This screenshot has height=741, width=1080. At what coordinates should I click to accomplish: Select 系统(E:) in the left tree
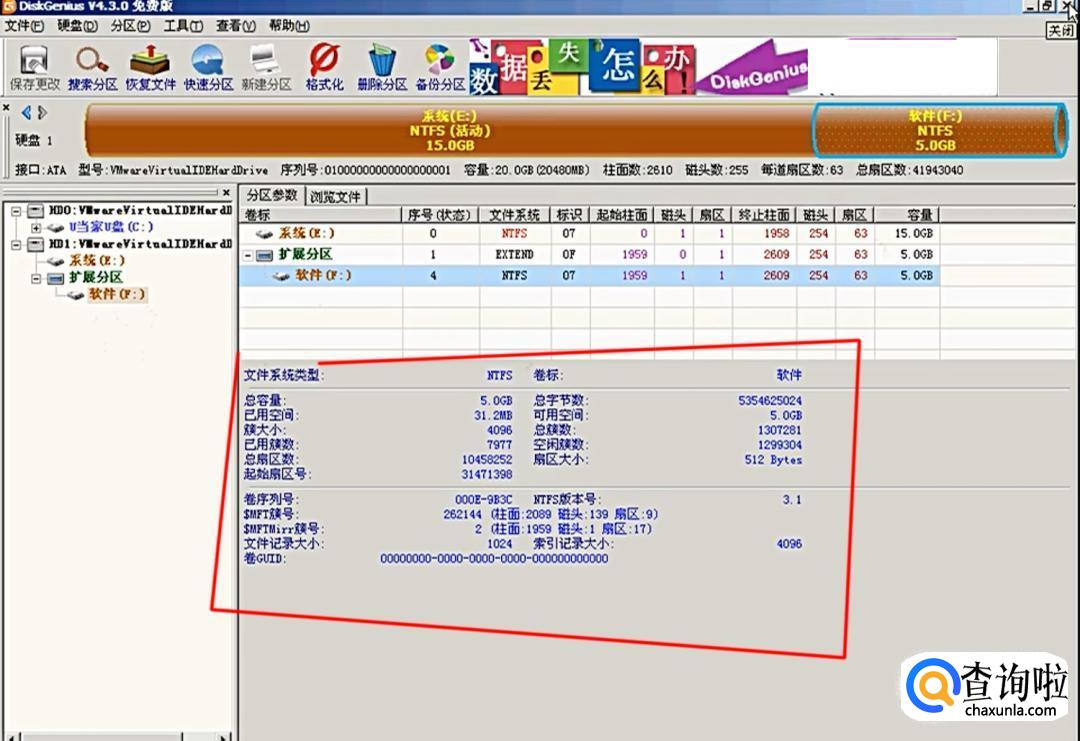(97, 260)
